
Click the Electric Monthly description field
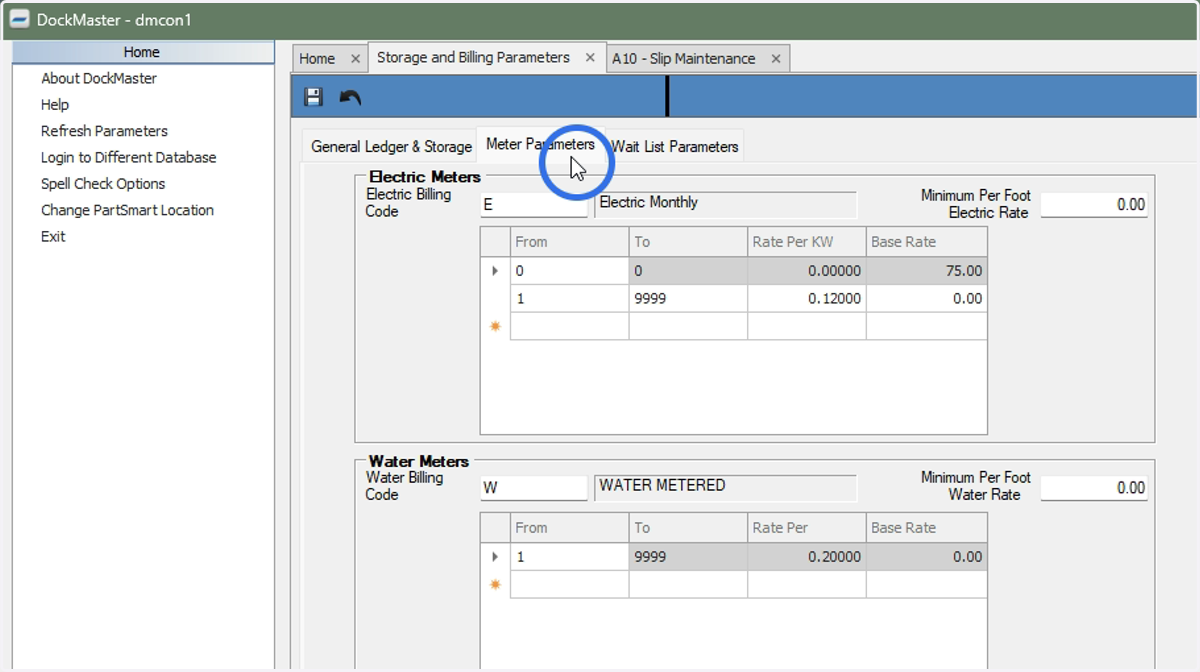pyautogui.click(x=726, y=204)
